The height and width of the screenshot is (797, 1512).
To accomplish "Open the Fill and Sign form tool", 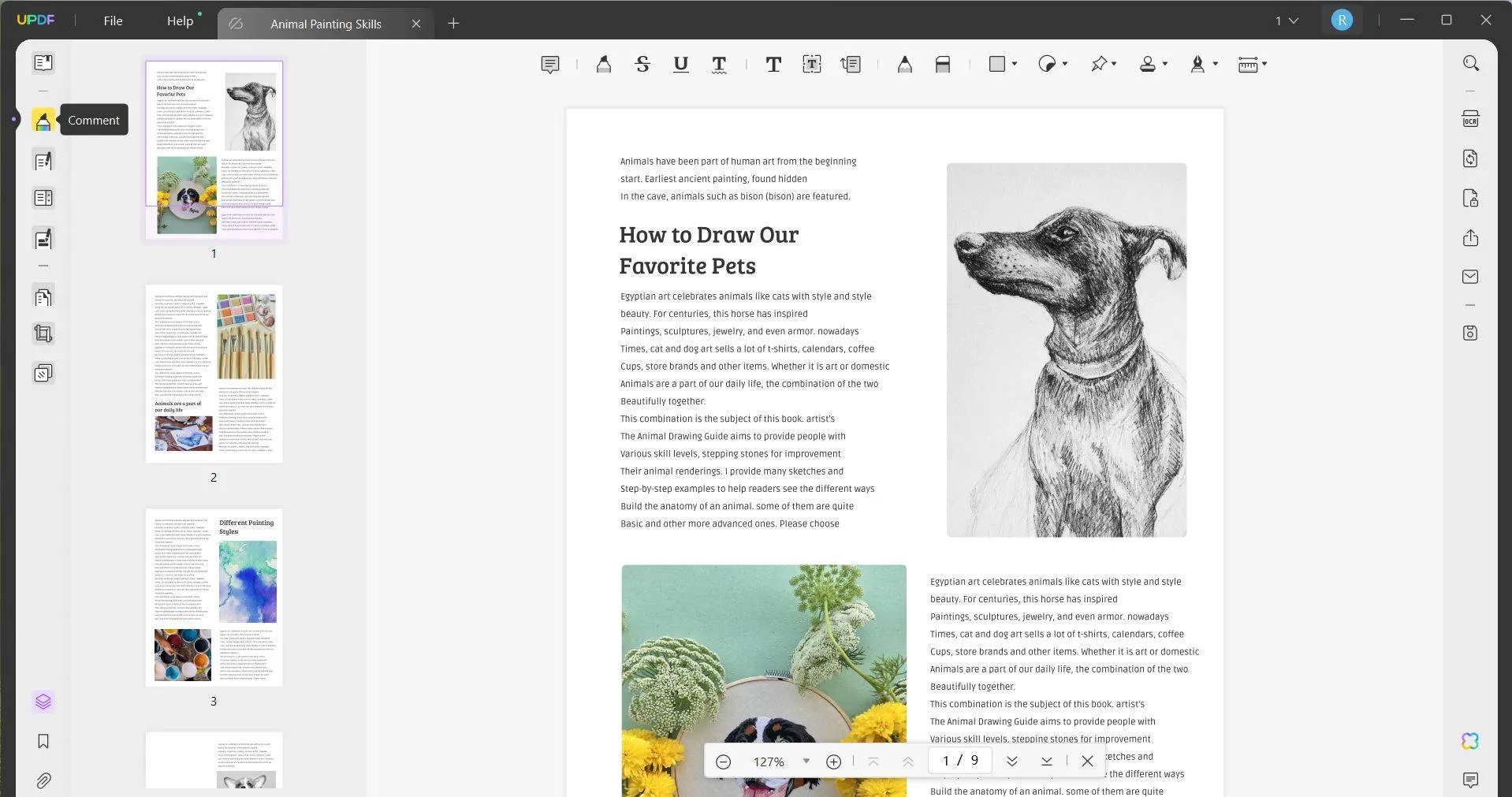I will (x=43, y=198).
